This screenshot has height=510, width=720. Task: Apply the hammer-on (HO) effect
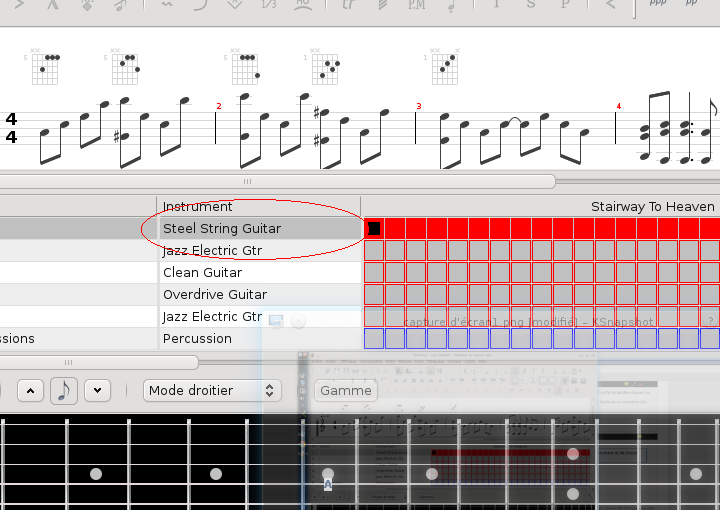pyautogui.click(x=303, y=5)
